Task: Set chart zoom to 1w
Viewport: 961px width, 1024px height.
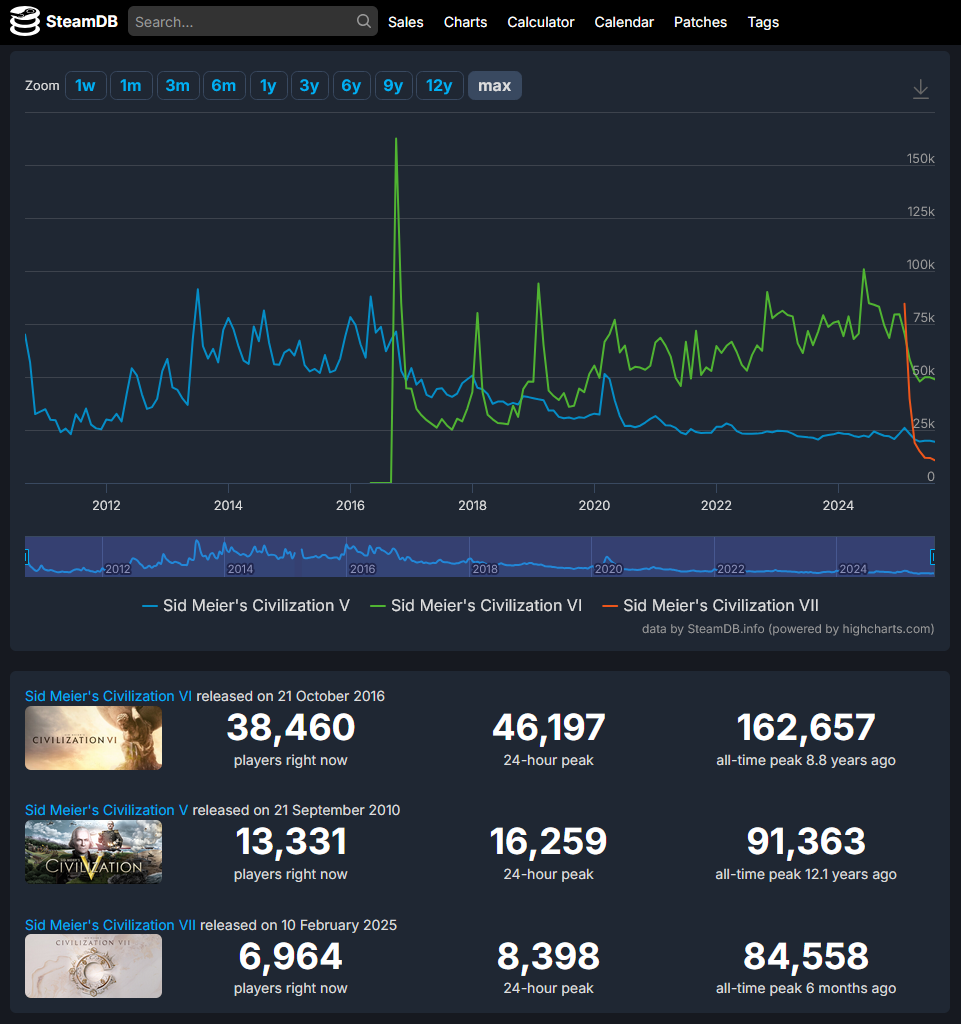Action: click(86, 86)
